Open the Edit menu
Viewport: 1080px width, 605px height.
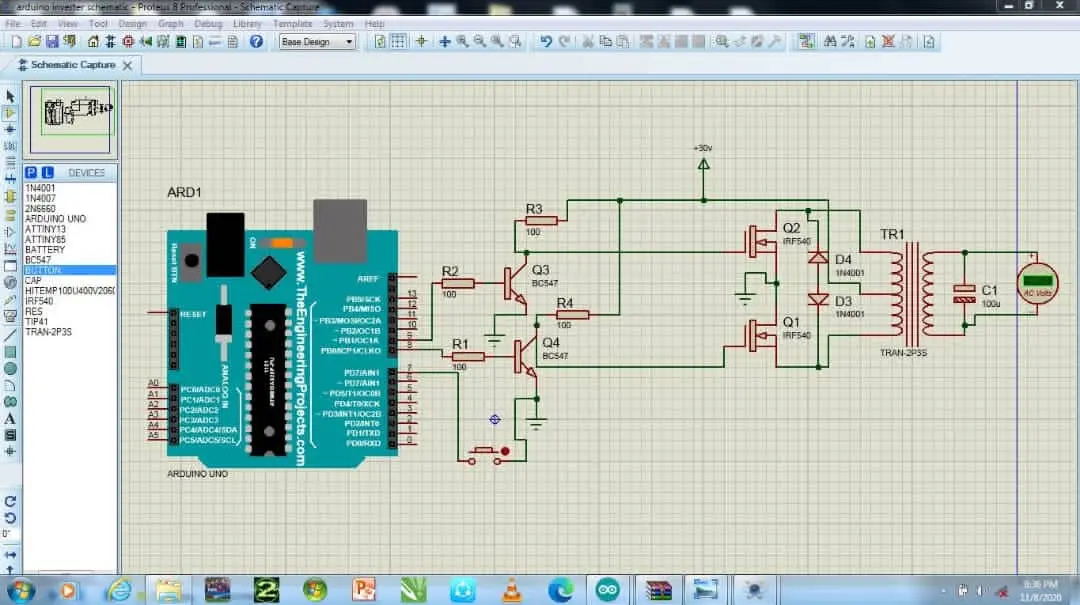(x=39, y=23)
